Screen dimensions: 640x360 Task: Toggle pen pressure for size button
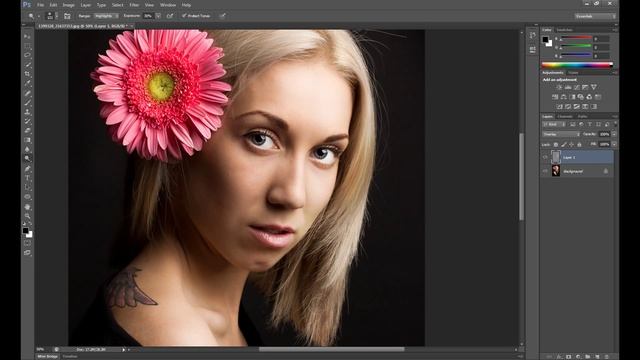(222, 16)
